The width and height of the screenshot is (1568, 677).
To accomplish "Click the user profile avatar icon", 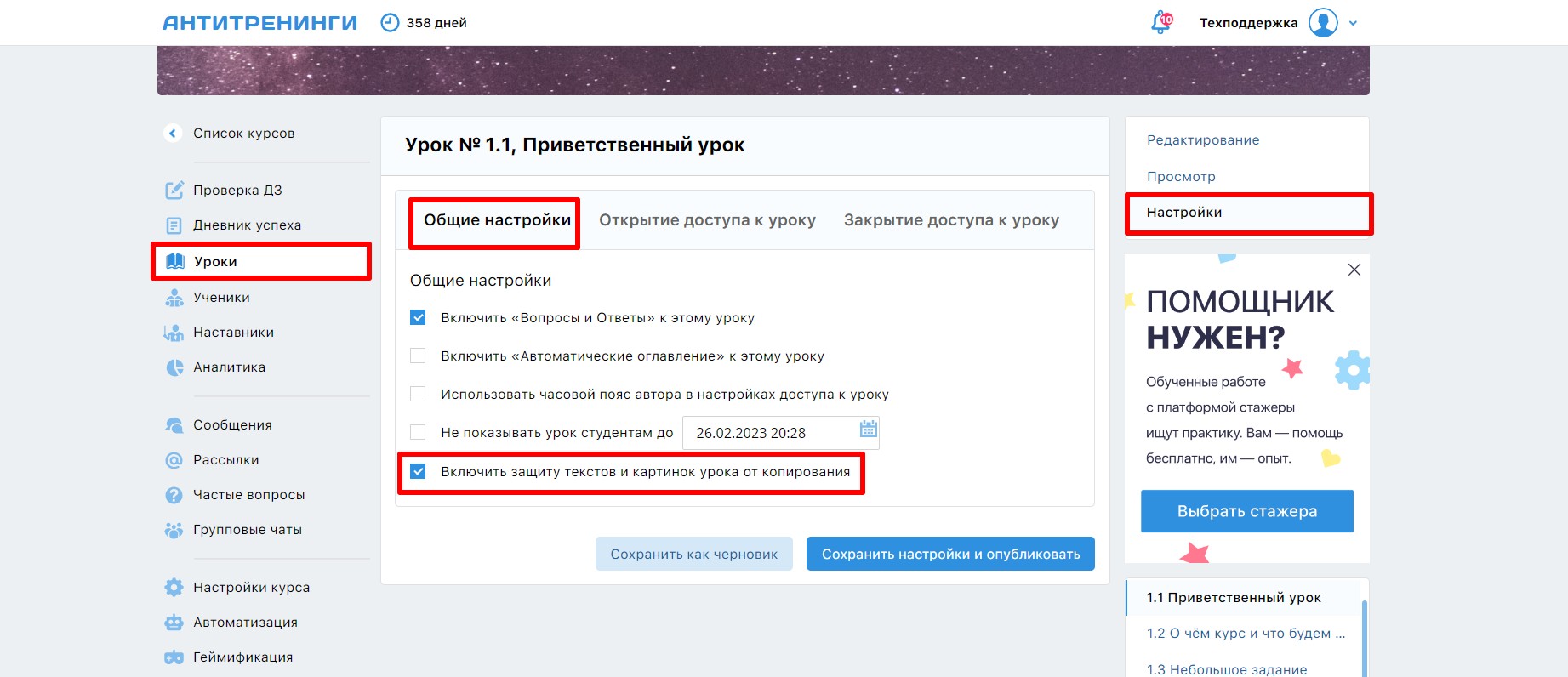I will pyautogui.click(x=1323, y=23).
